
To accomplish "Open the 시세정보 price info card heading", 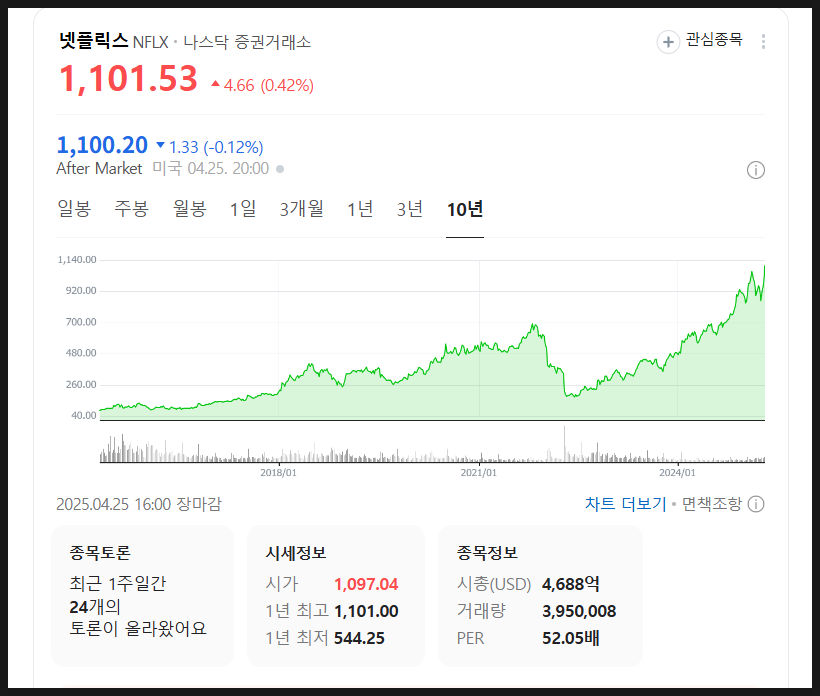I will pos(296,553).
